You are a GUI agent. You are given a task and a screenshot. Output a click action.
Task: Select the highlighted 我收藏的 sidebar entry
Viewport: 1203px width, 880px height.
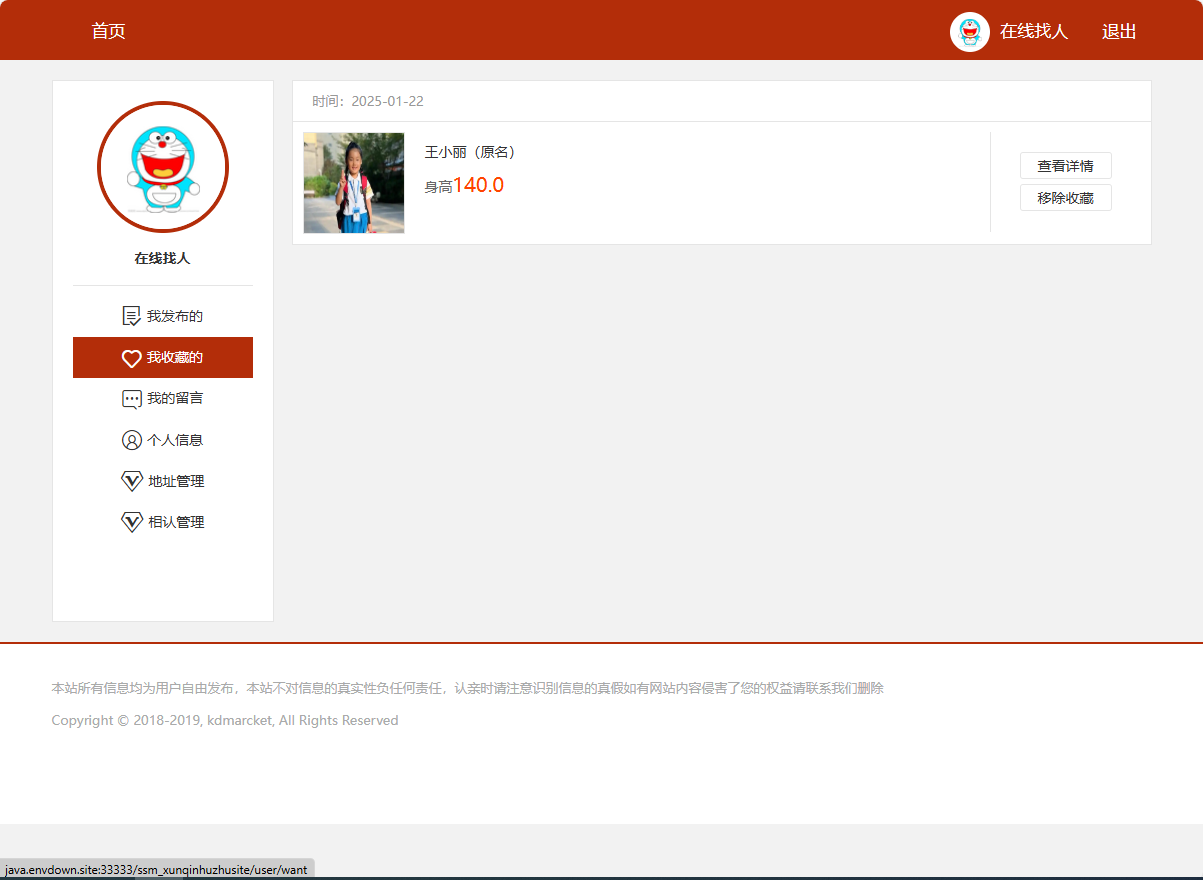[176, 357]
